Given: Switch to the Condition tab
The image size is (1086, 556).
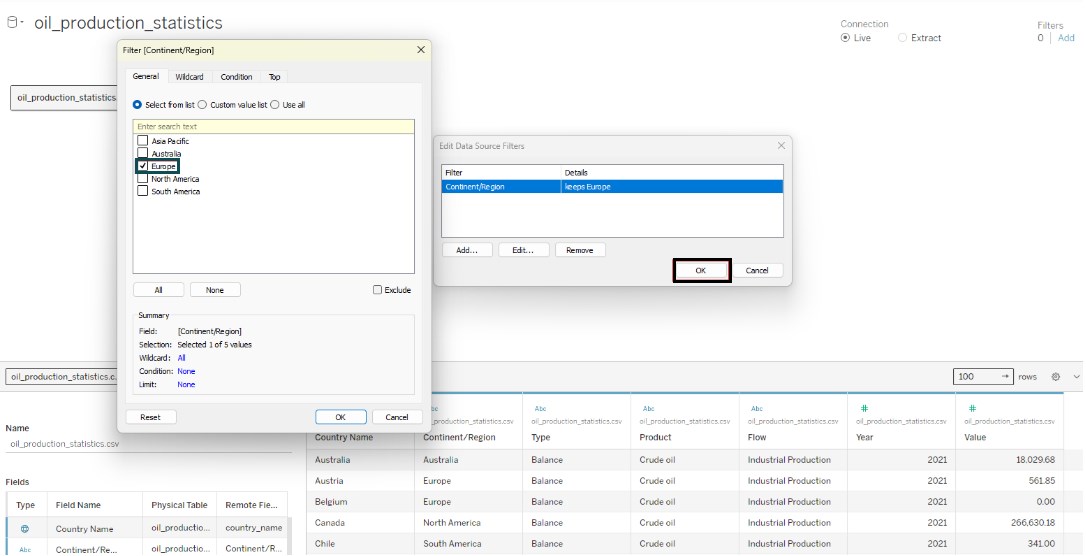Looking at the screenshot, I should pyautogui.click(x=236, y=77).
